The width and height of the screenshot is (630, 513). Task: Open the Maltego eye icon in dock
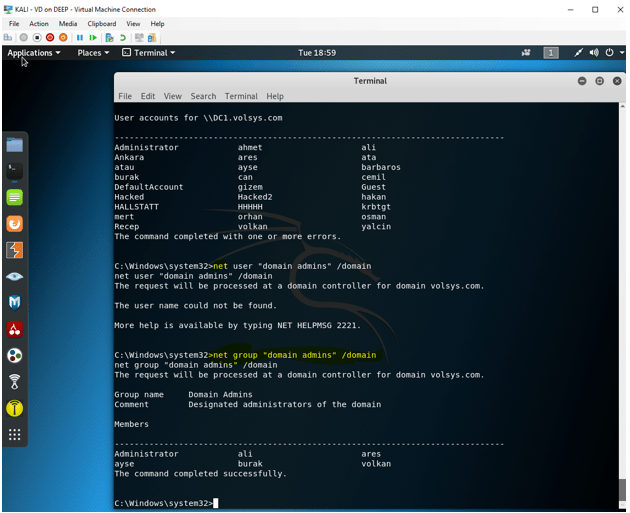coord(14,276)
